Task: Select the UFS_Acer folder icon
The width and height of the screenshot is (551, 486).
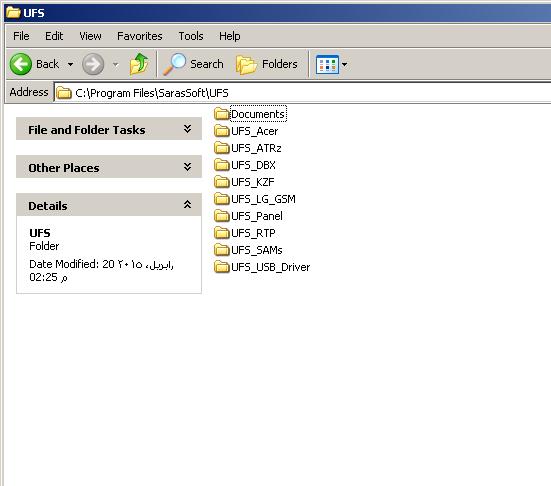Action: pos(222,131)
